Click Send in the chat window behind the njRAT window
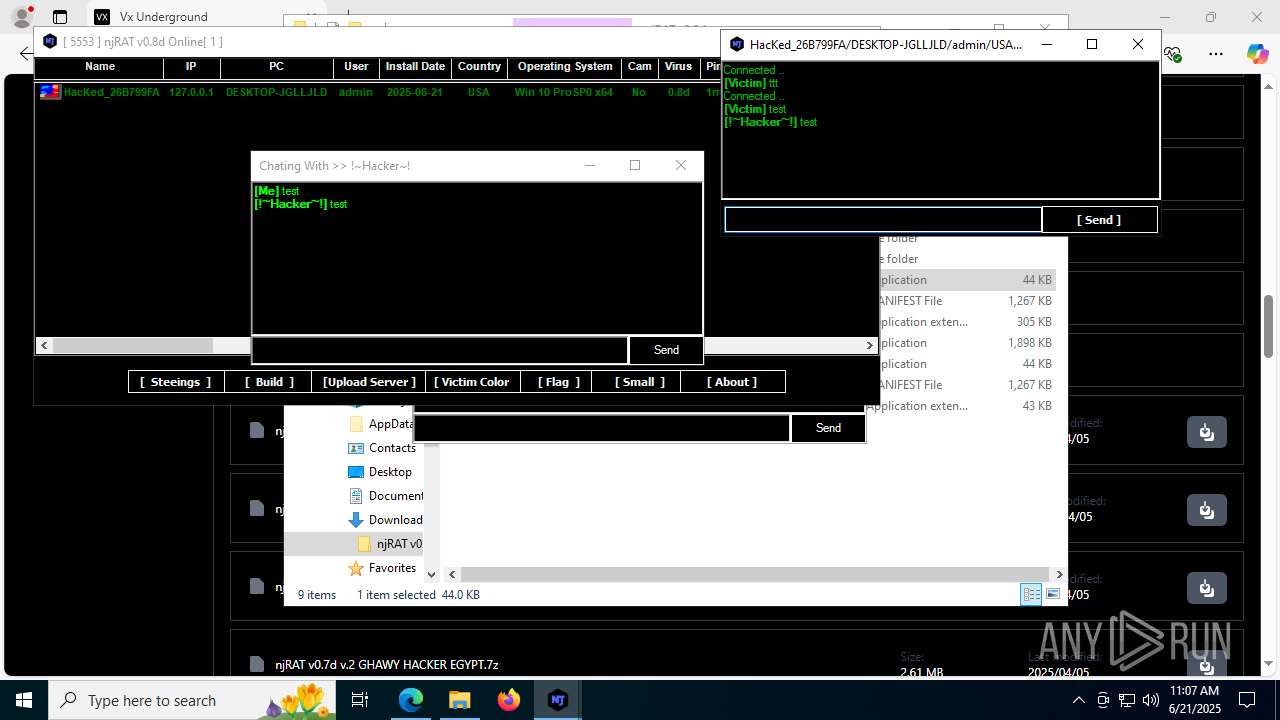Image resolution: width=1280 pixels, height=720 pixels. [828, 428]
